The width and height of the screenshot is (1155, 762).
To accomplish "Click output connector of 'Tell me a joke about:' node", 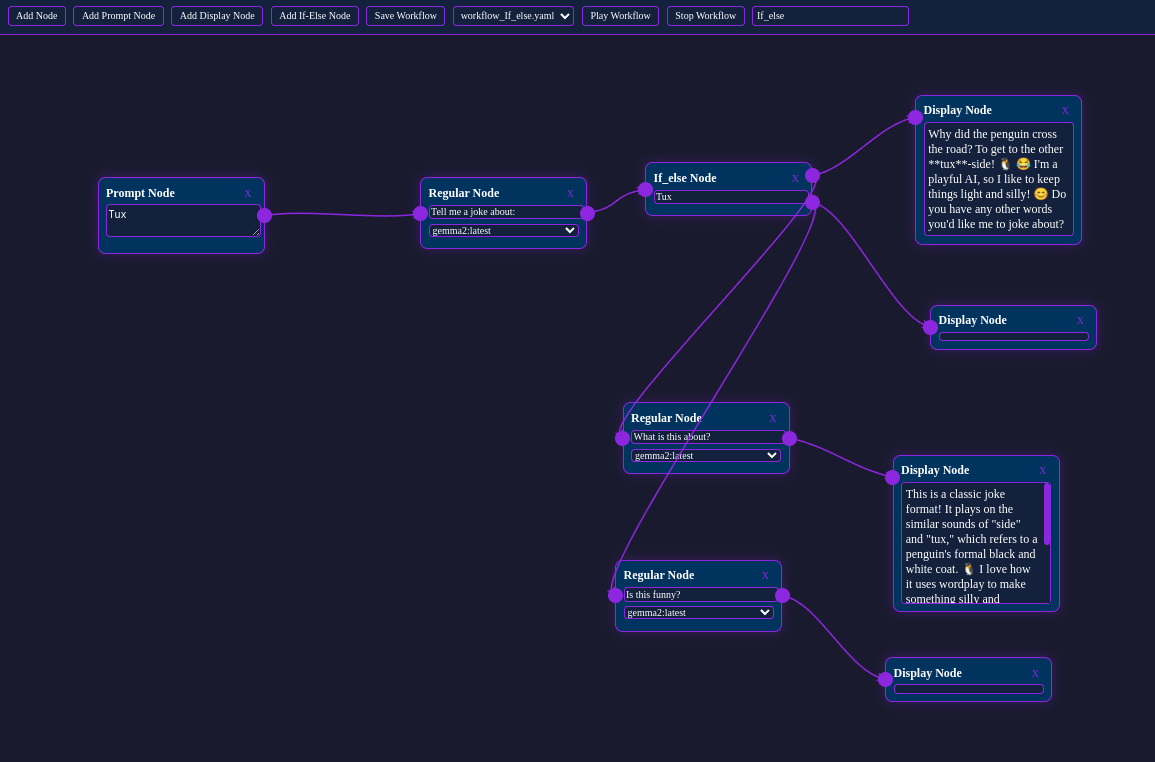I will [587, 214].
